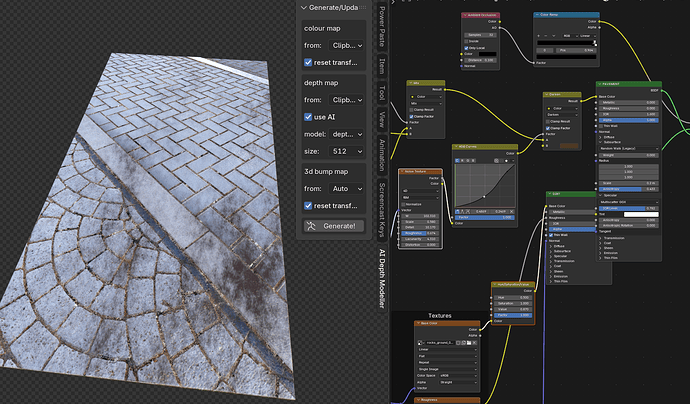Click the unlink X icon in Base Color node
Screen dimensions: 690x404
(474, 342)
